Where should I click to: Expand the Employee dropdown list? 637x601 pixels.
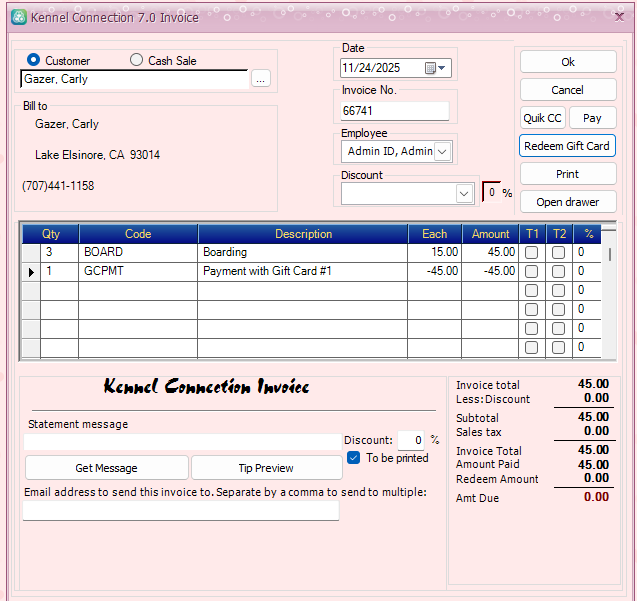(443, 151)
